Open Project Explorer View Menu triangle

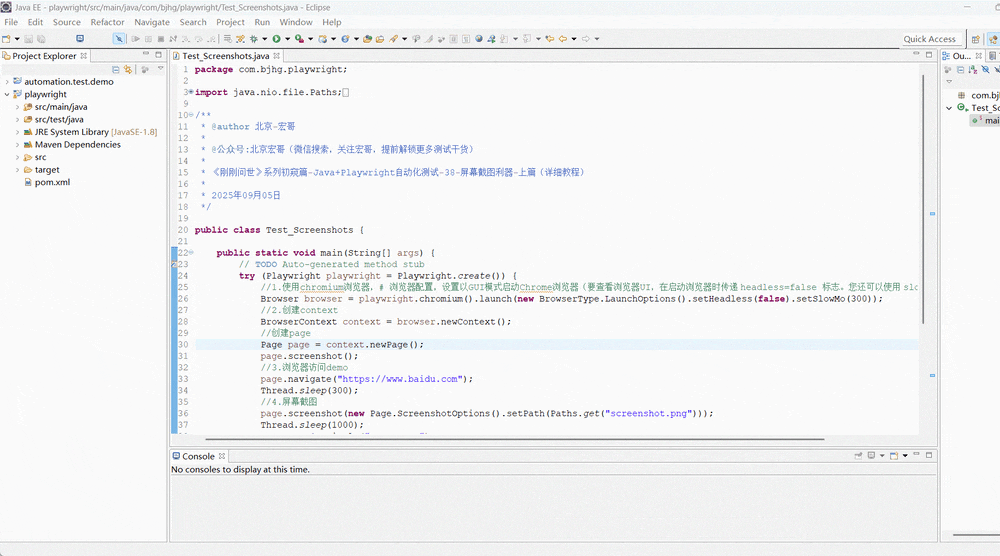[161, 69]
